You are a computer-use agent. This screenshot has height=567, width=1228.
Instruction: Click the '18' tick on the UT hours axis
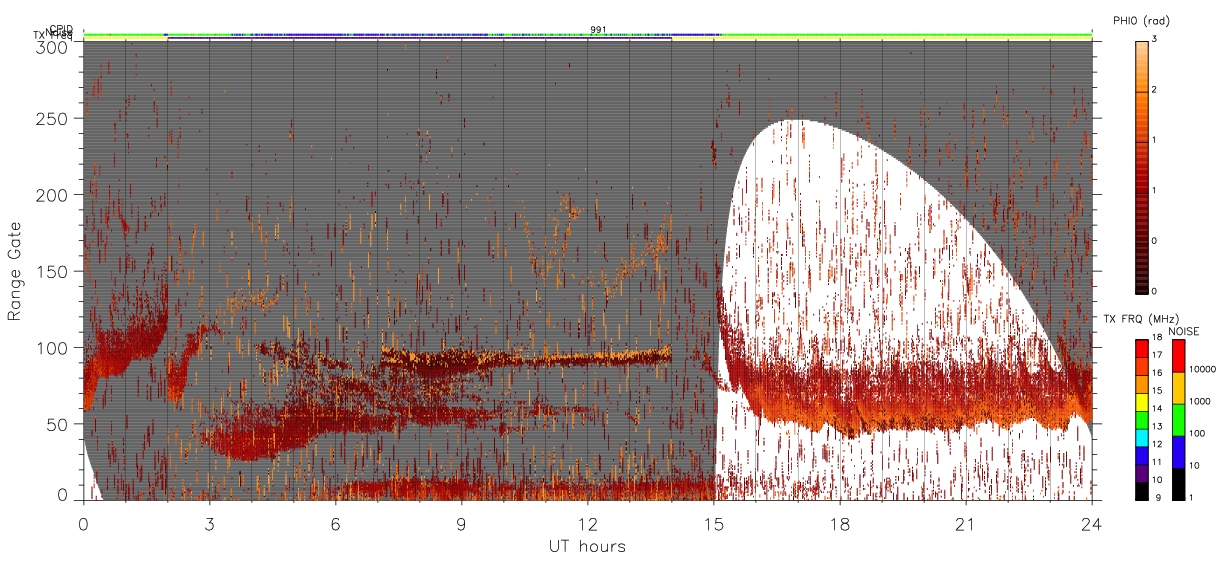click(839, 524)
